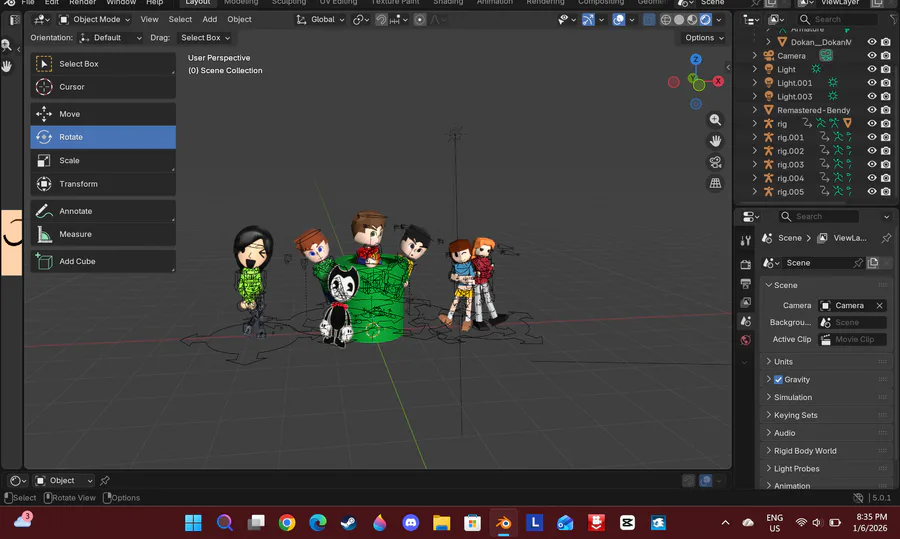
Task: Clear the Camera field with X
Action: coord(879,305)
